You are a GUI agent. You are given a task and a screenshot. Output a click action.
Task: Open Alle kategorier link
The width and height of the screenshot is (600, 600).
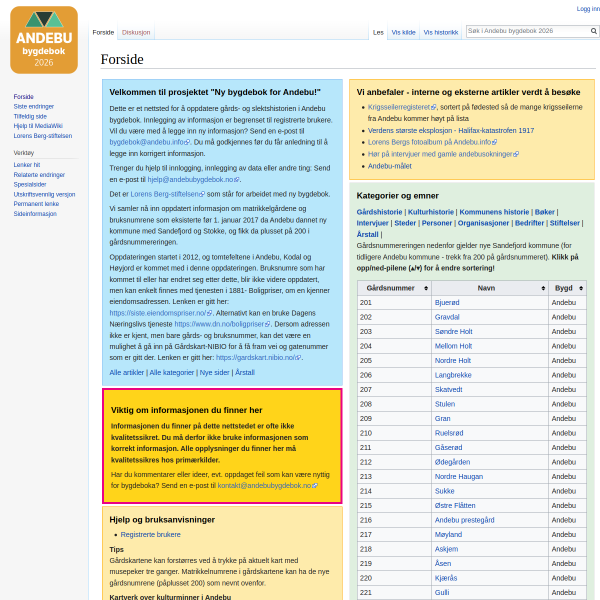tap(171, 373)
